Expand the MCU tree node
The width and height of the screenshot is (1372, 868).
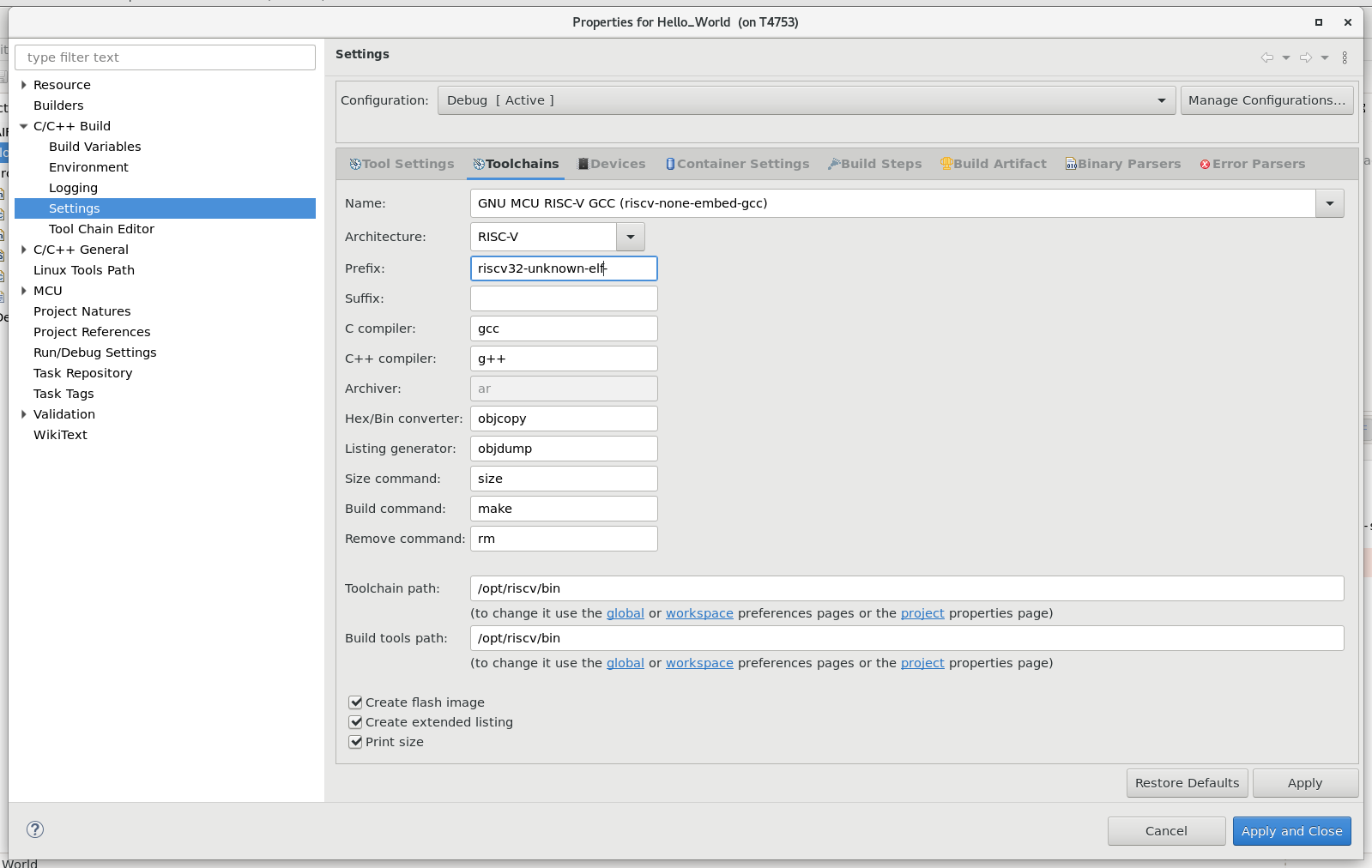(24, 291)
